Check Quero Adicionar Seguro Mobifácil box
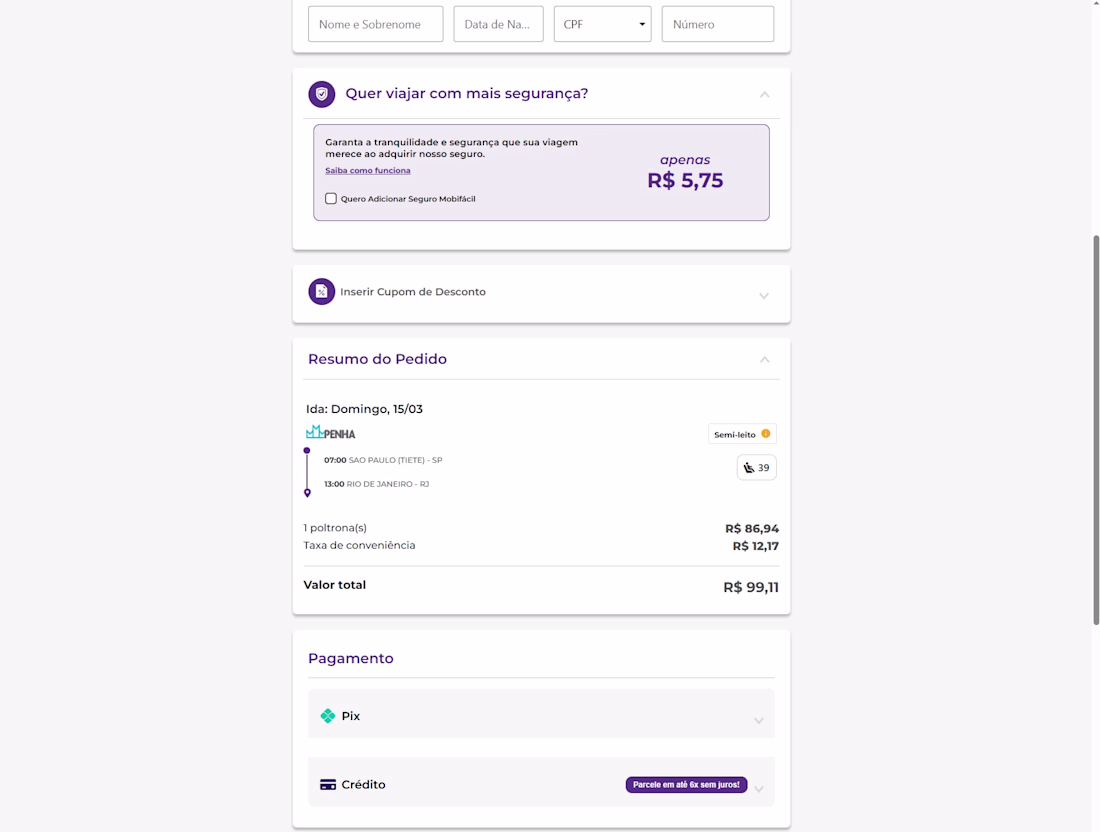Image resolution: width=1100 pixels, height=832 pixels. tap(331, 199)
